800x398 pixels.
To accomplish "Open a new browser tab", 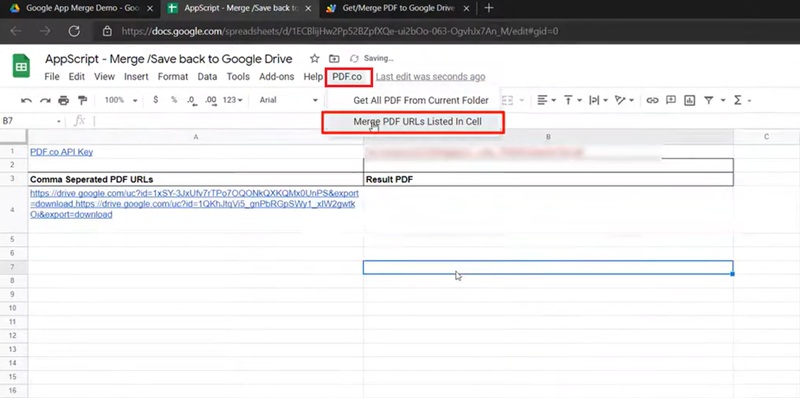I will coord(489,8).
